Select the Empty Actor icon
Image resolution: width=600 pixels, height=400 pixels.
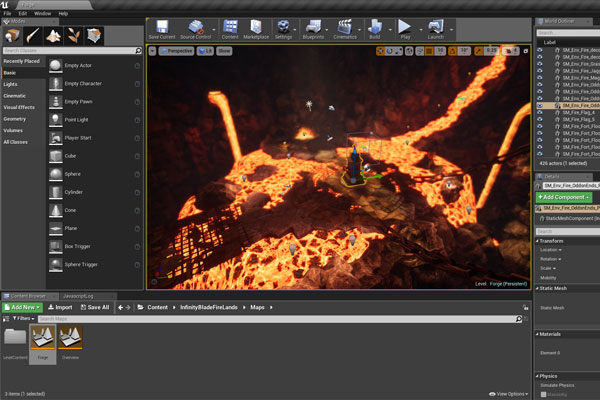click(x=55, y=66)
